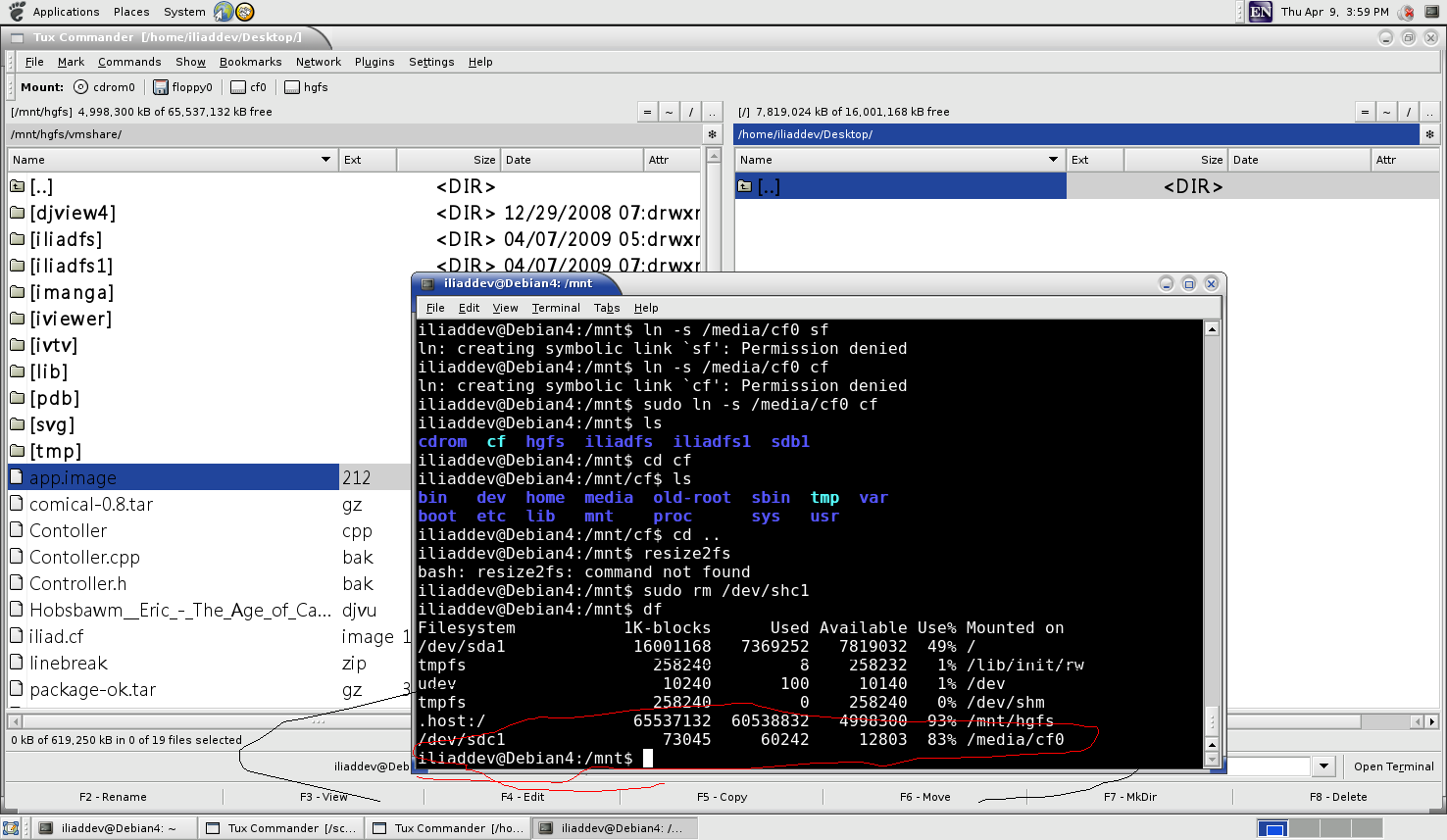Select the package-ok.tar file name
The width and height of the screenshot is (1447, 840).
tap(92, 690)
